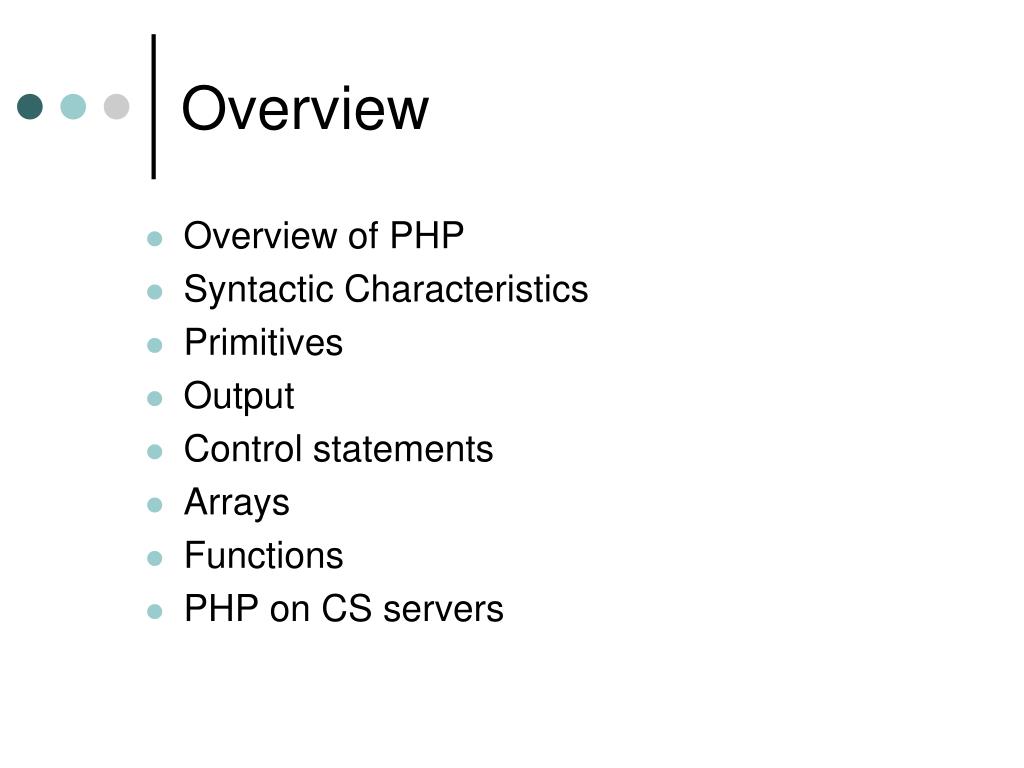Click the vertical black divider line

click(x=154, y=106)
